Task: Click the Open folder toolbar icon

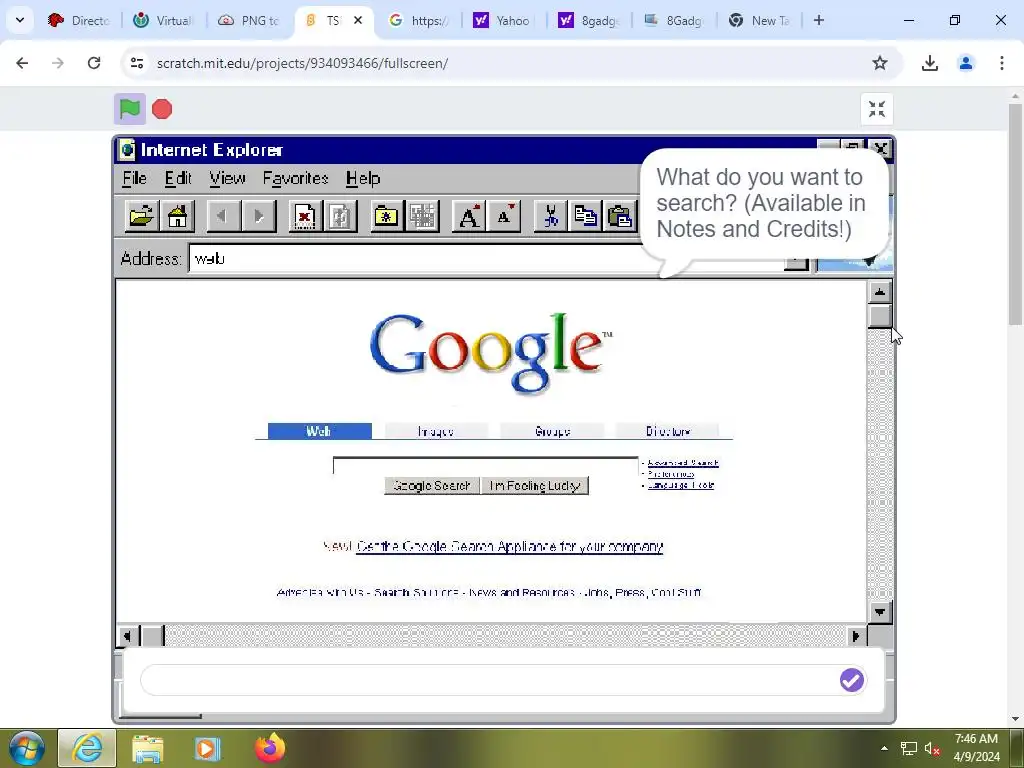Action: [x=142, y=216]
